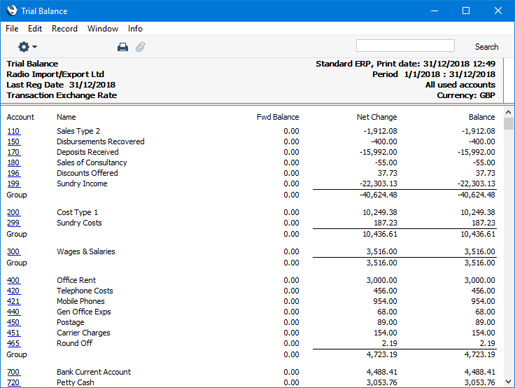Select the -40,624.48 group net change total
515x388 pixels.
coord(378,195)
